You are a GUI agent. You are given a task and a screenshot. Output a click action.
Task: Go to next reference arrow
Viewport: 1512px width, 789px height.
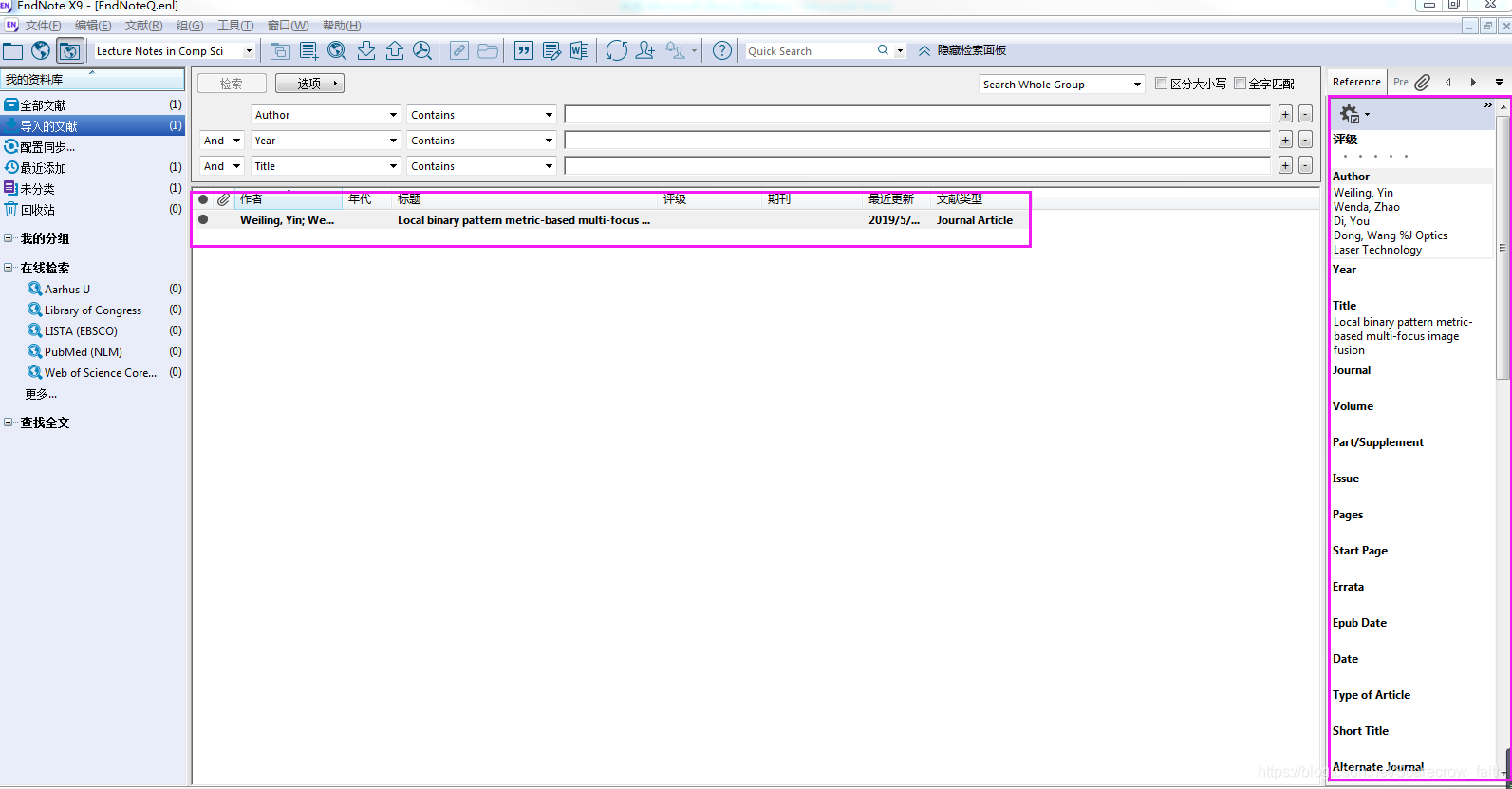tap(1473, 83)
